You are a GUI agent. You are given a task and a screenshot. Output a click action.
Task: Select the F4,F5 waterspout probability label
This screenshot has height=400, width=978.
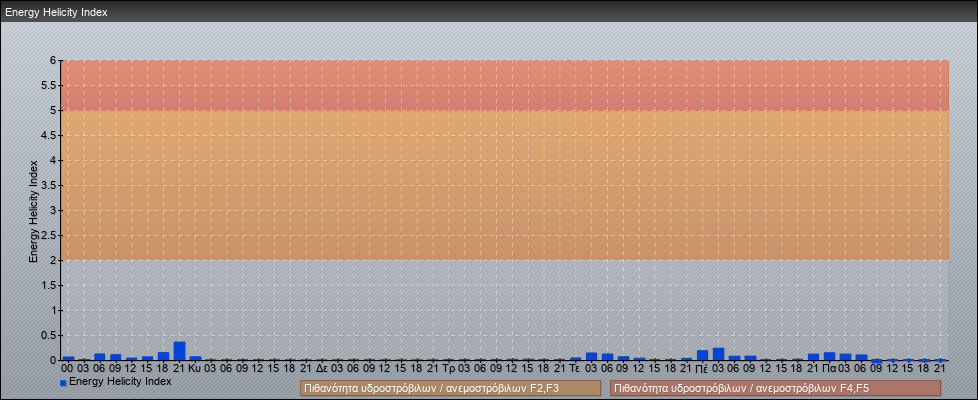775,388
